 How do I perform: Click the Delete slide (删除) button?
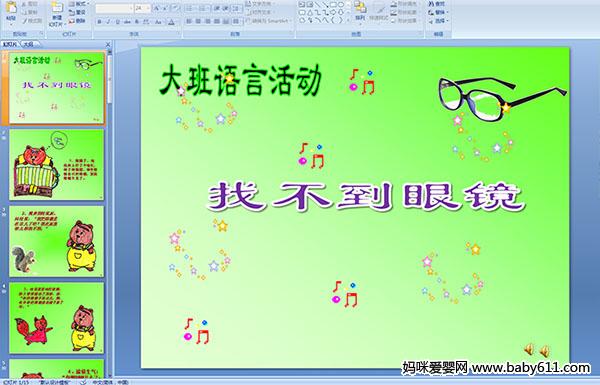tap(78, 21)
